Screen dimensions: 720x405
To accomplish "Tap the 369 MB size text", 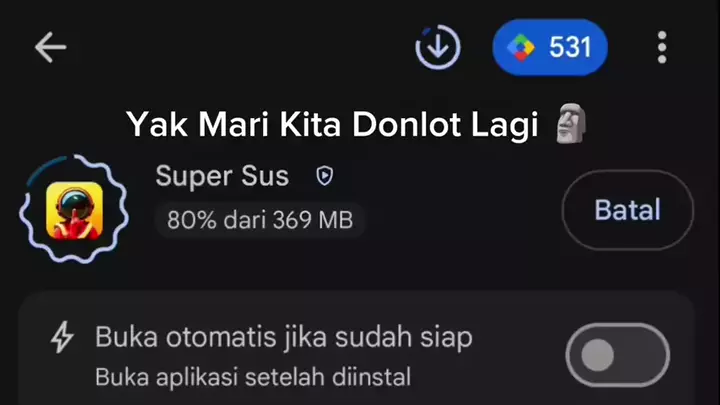I will coord(313,219).
